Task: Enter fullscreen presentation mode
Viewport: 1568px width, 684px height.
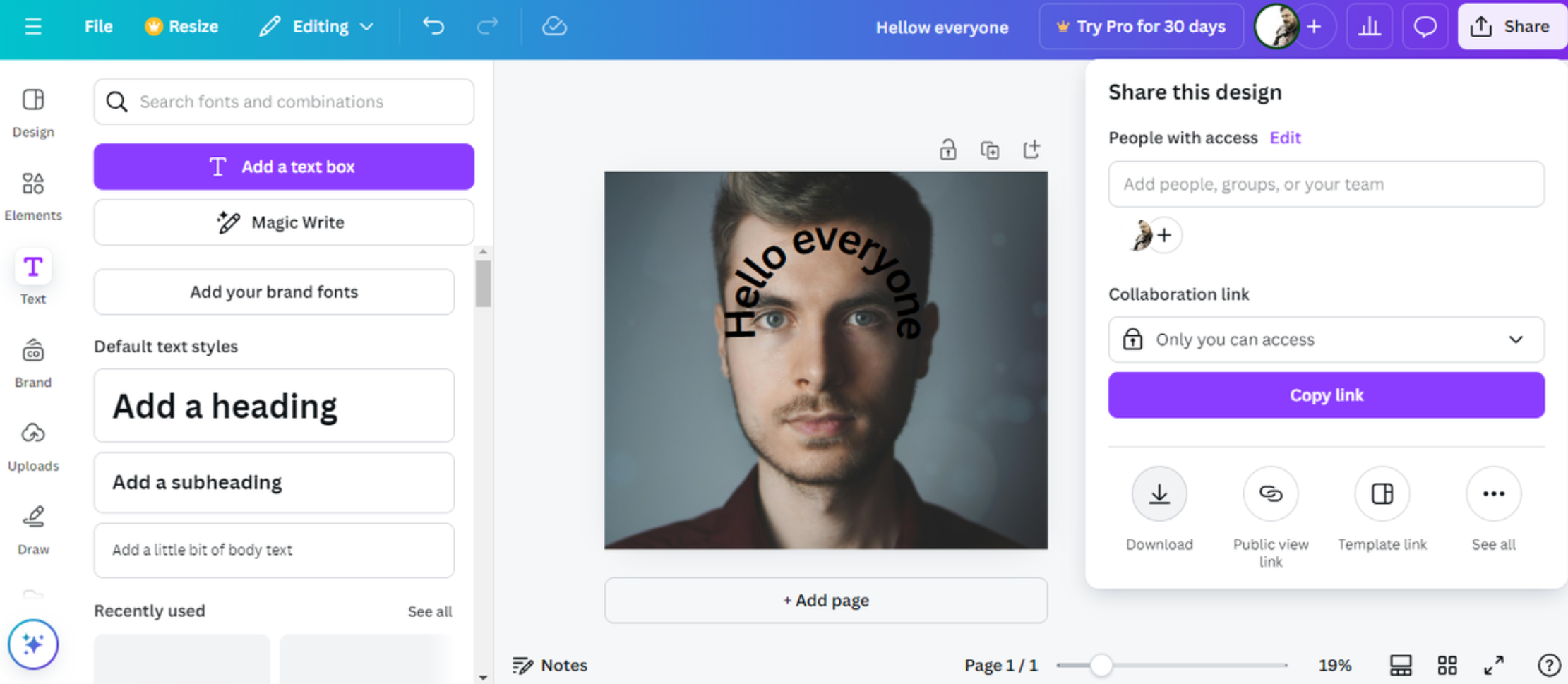Action: (1494, 665)
